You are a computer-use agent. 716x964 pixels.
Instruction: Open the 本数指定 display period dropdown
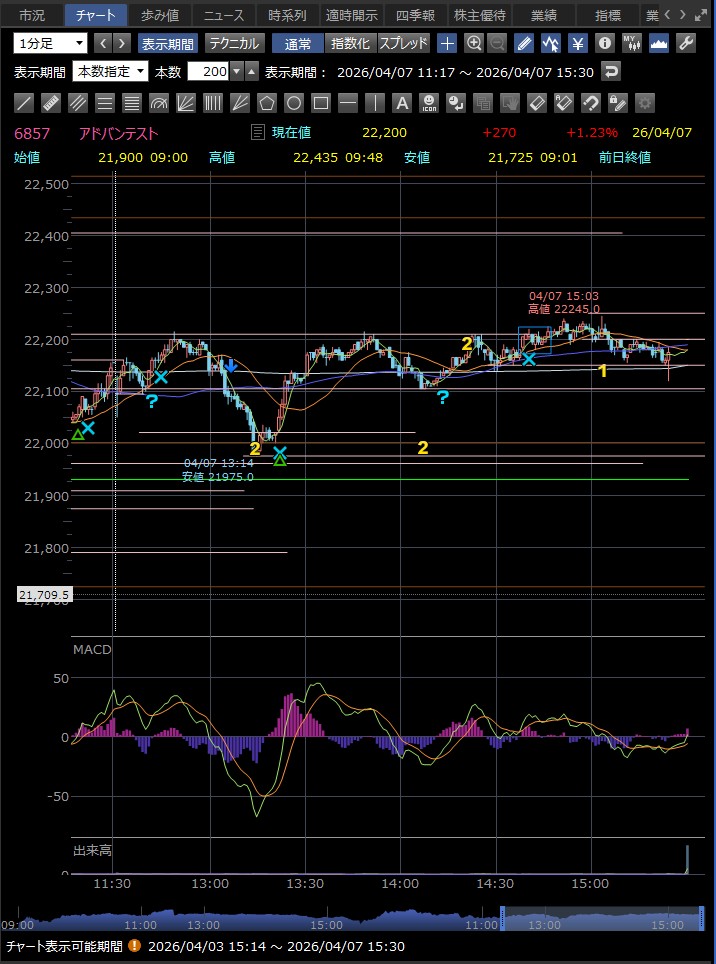point(111,71)
